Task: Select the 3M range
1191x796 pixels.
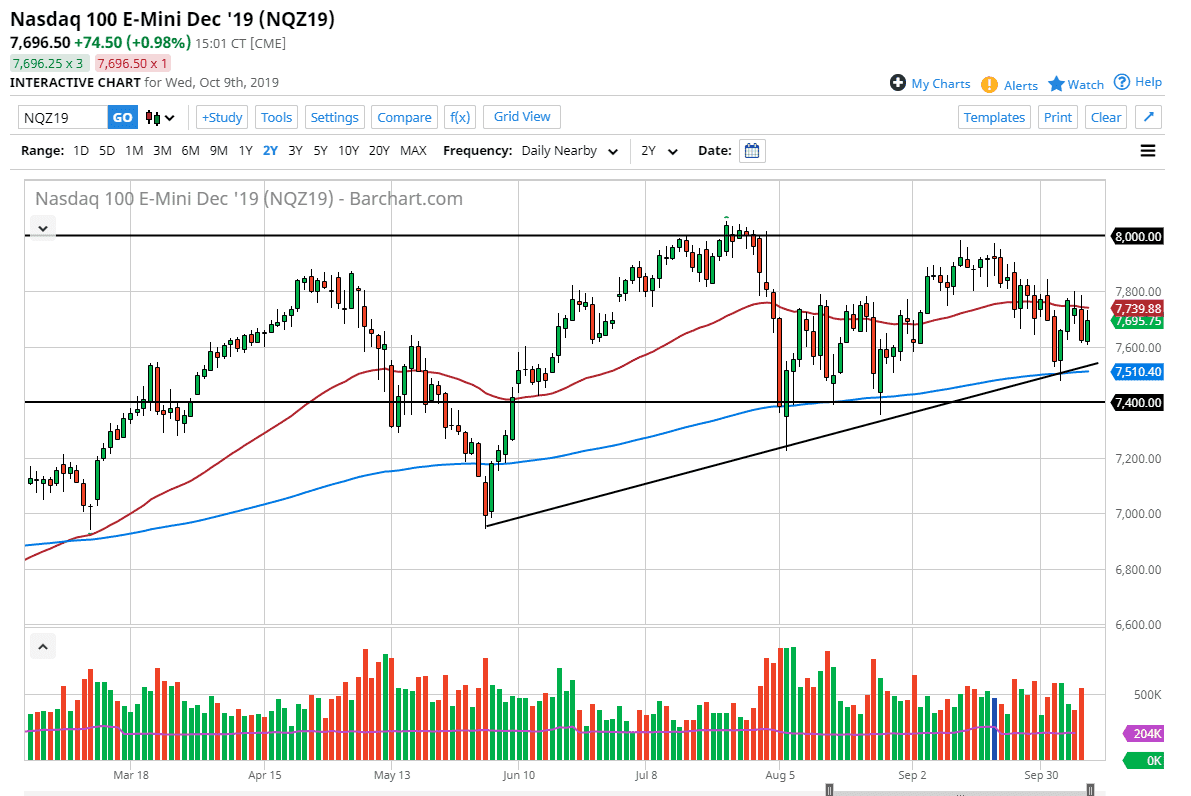Action: (x=163, y=150)
